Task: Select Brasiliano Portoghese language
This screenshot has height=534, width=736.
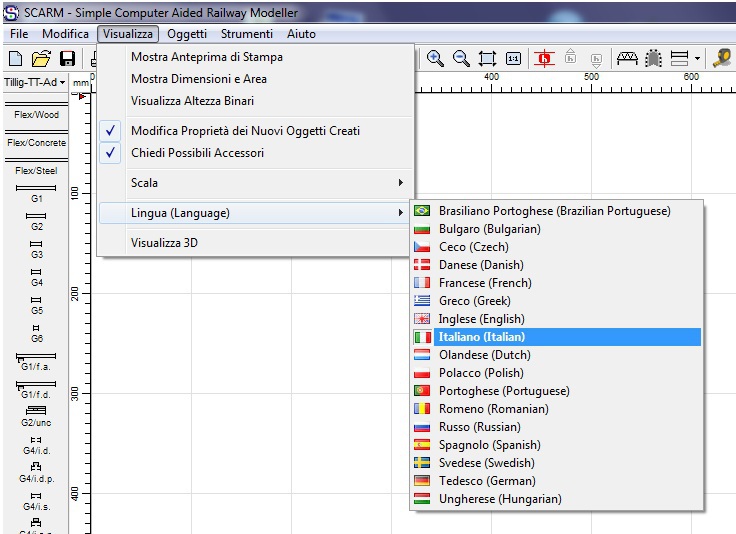Action: (x=557, y=211)
